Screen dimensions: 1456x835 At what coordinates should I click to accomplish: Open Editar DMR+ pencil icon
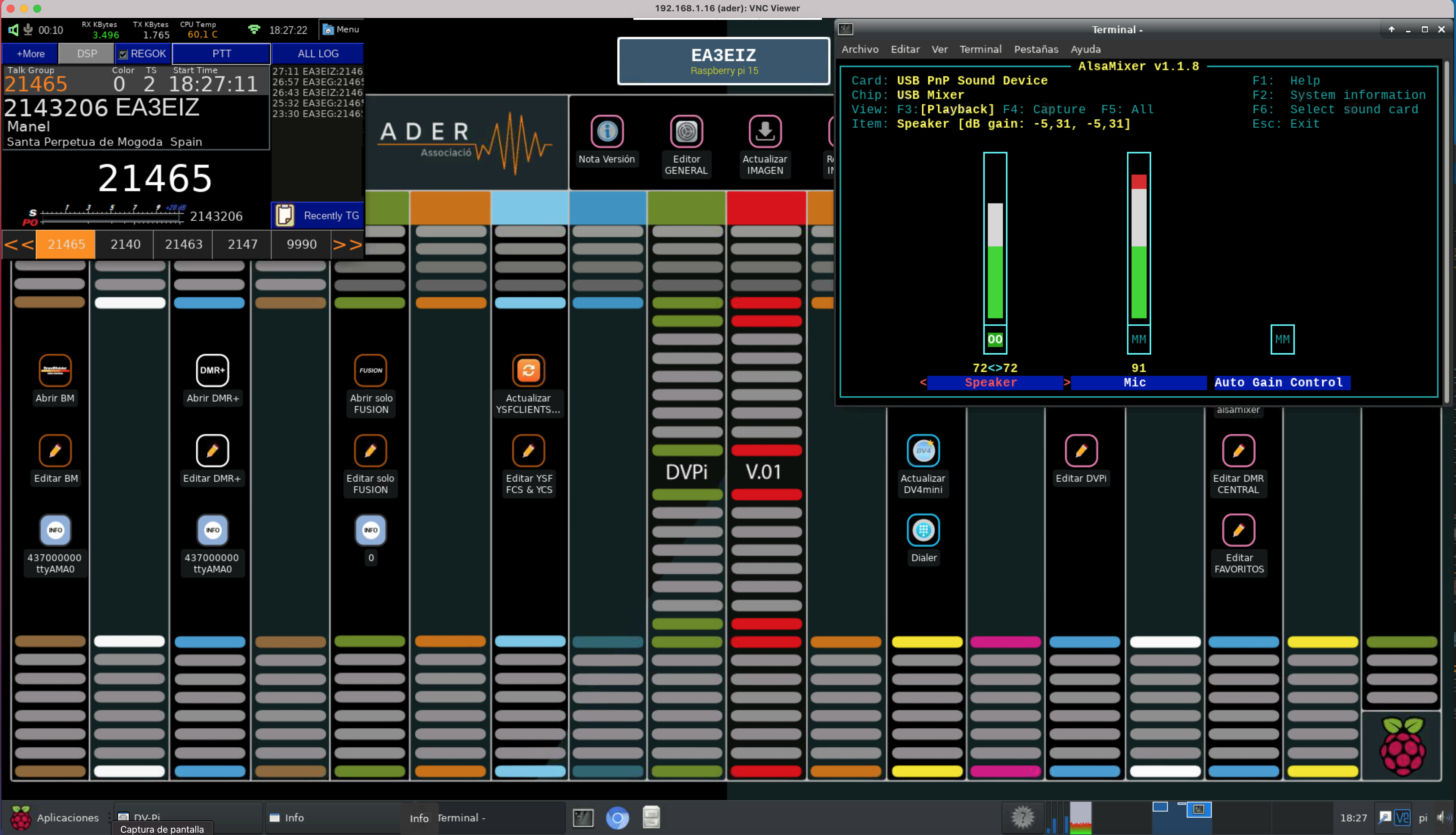click(212, 450)
